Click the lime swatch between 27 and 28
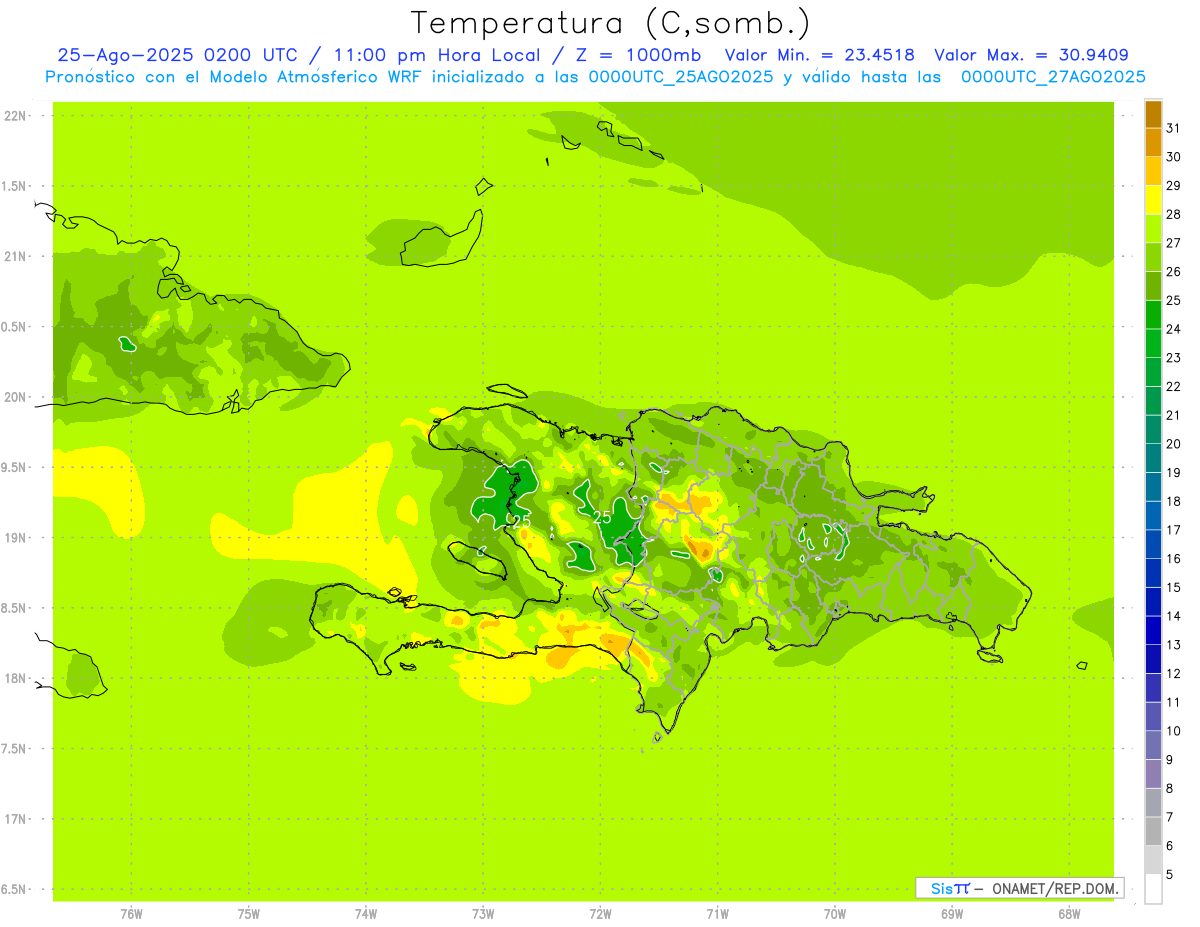This screenshot has height=927, width=1200. click(x=1153, y=228)
